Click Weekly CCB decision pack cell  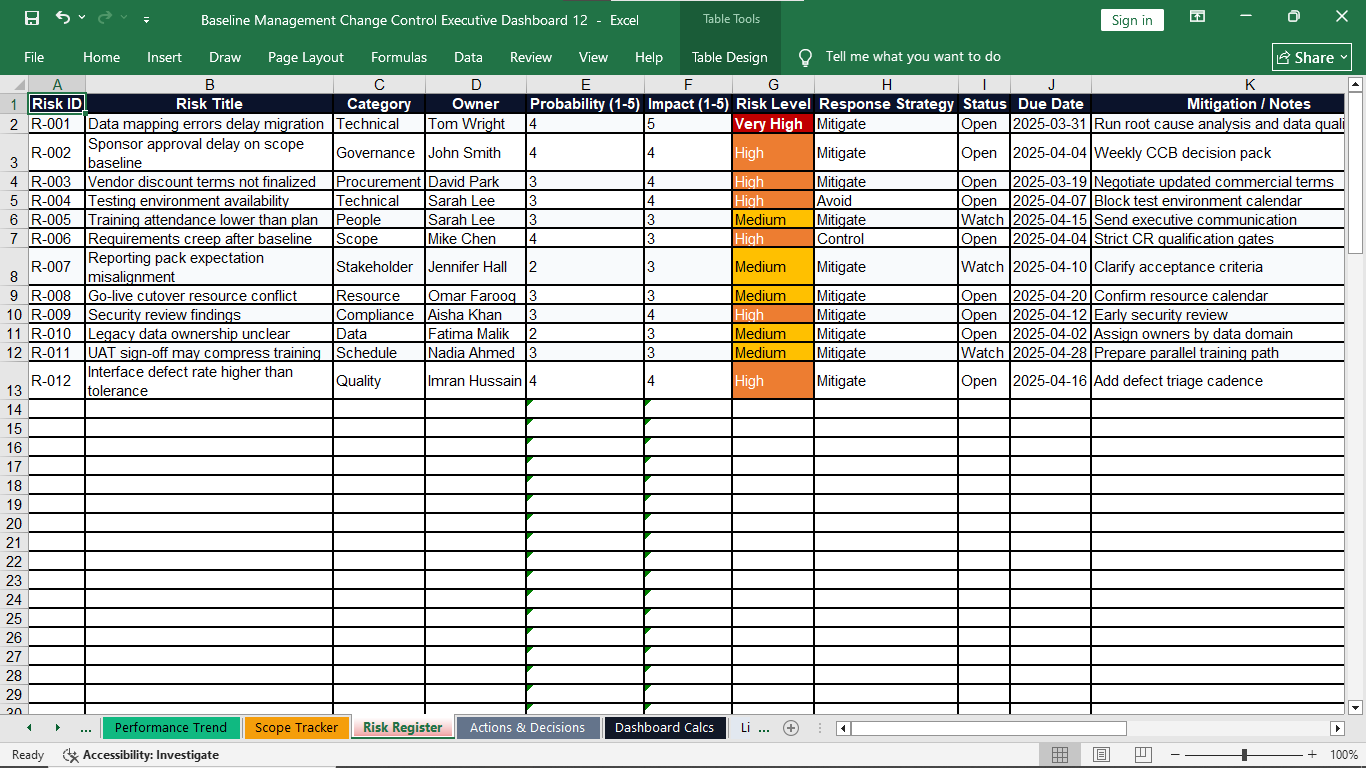[1218, 153]
